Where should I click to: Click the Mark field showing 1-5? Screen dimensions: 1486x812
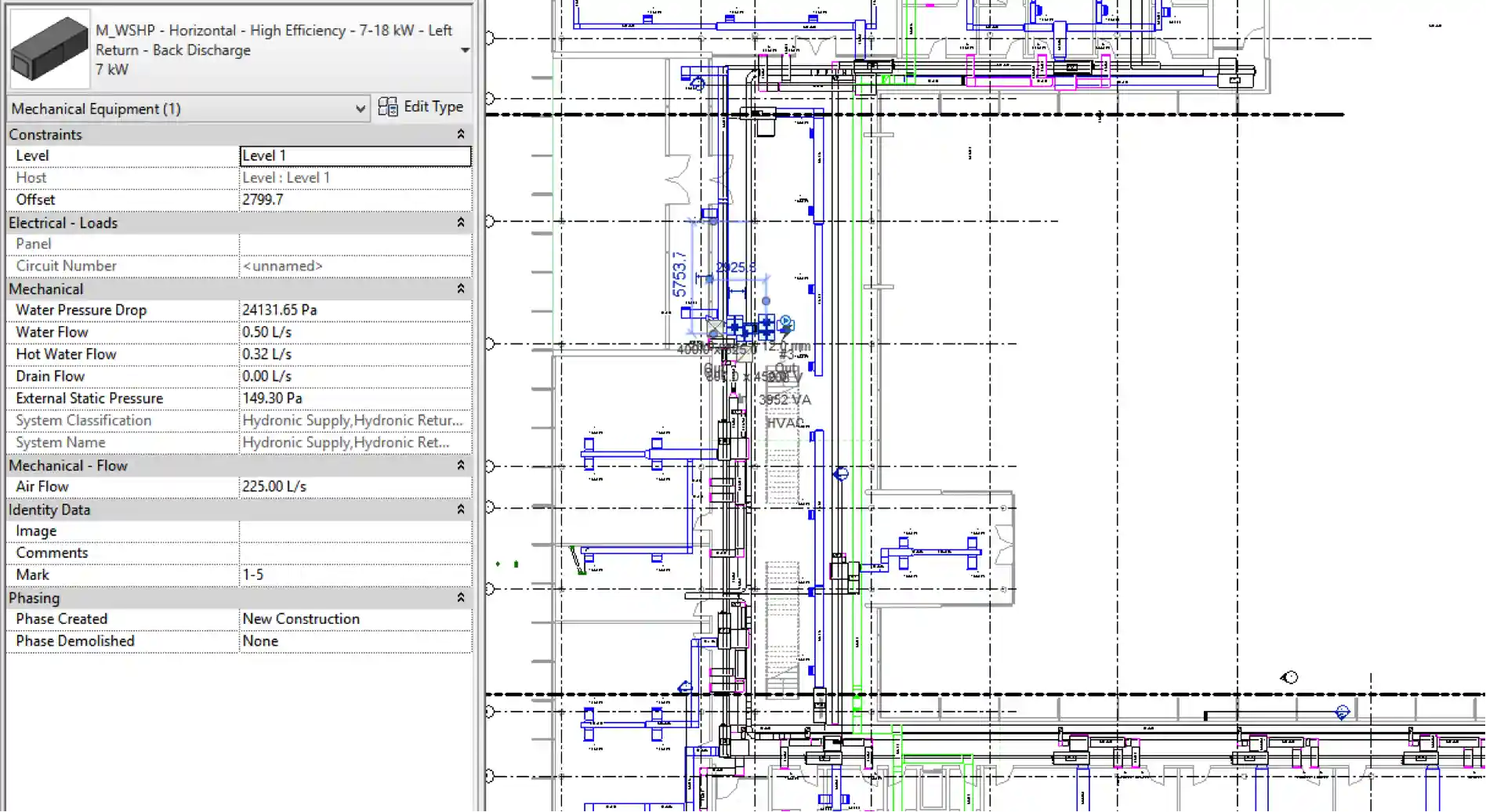point(354,575)
